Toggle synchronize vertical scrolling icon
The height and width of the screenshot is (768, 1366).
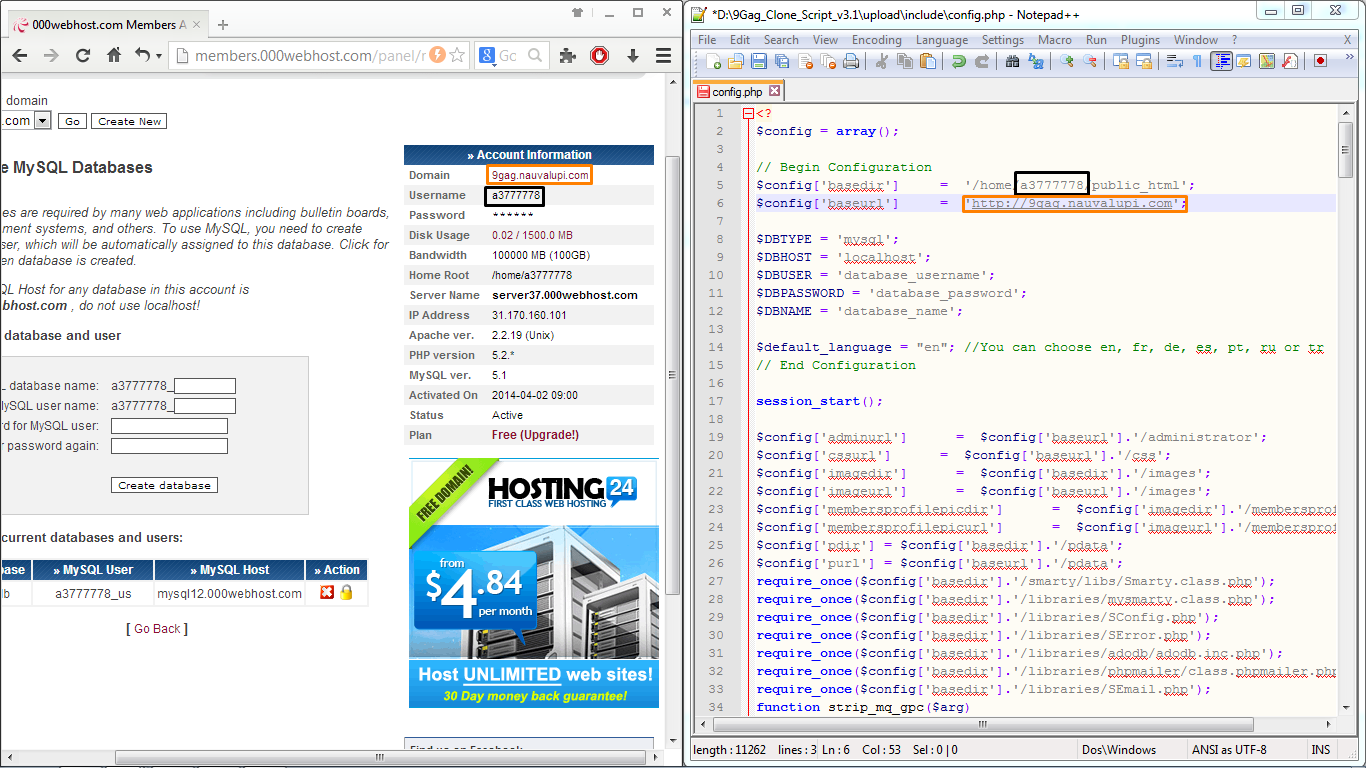coord(1121,61)
